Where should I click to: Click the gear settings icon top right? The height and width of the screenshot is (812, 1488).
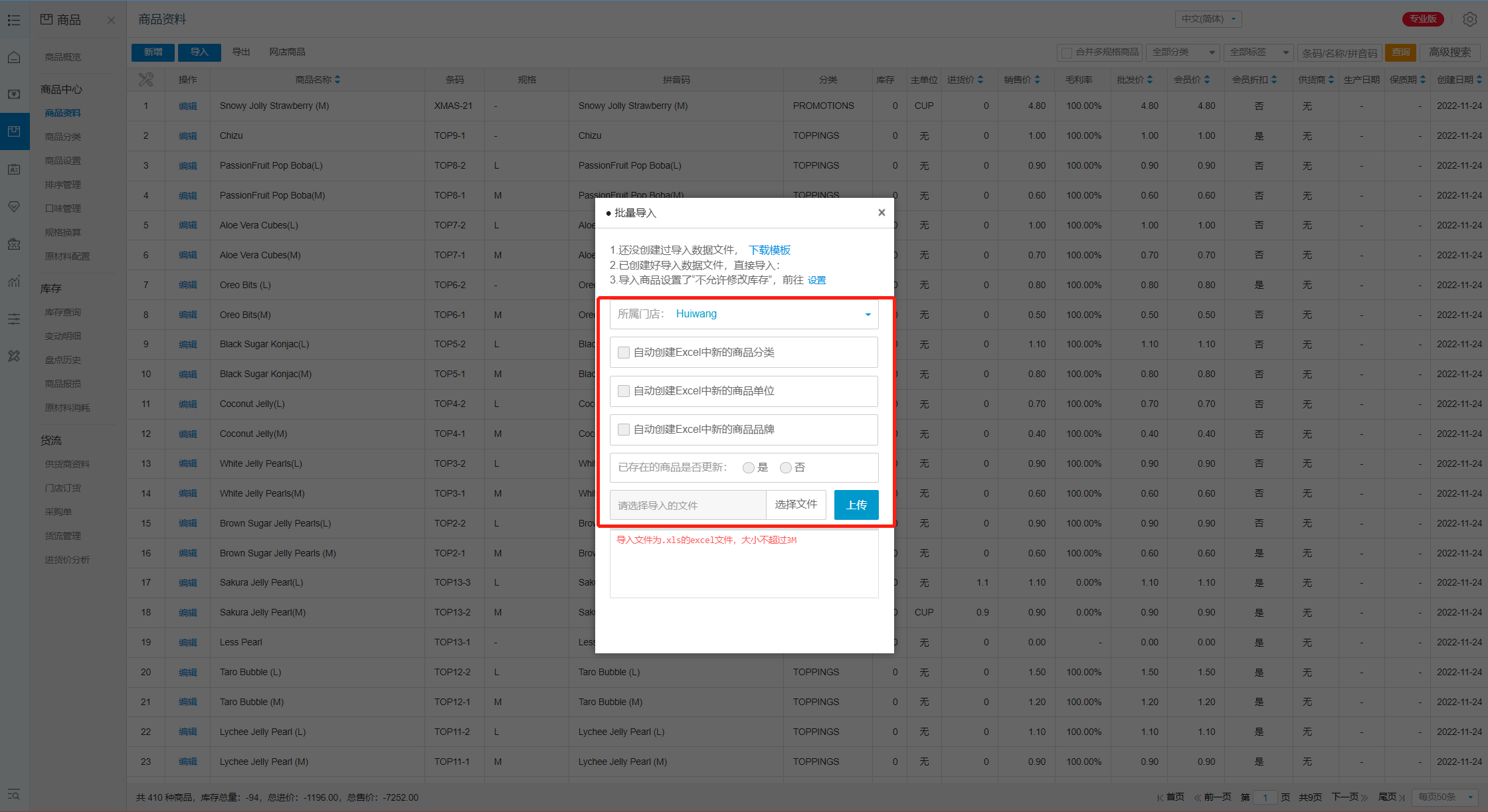click(1469, 19)
